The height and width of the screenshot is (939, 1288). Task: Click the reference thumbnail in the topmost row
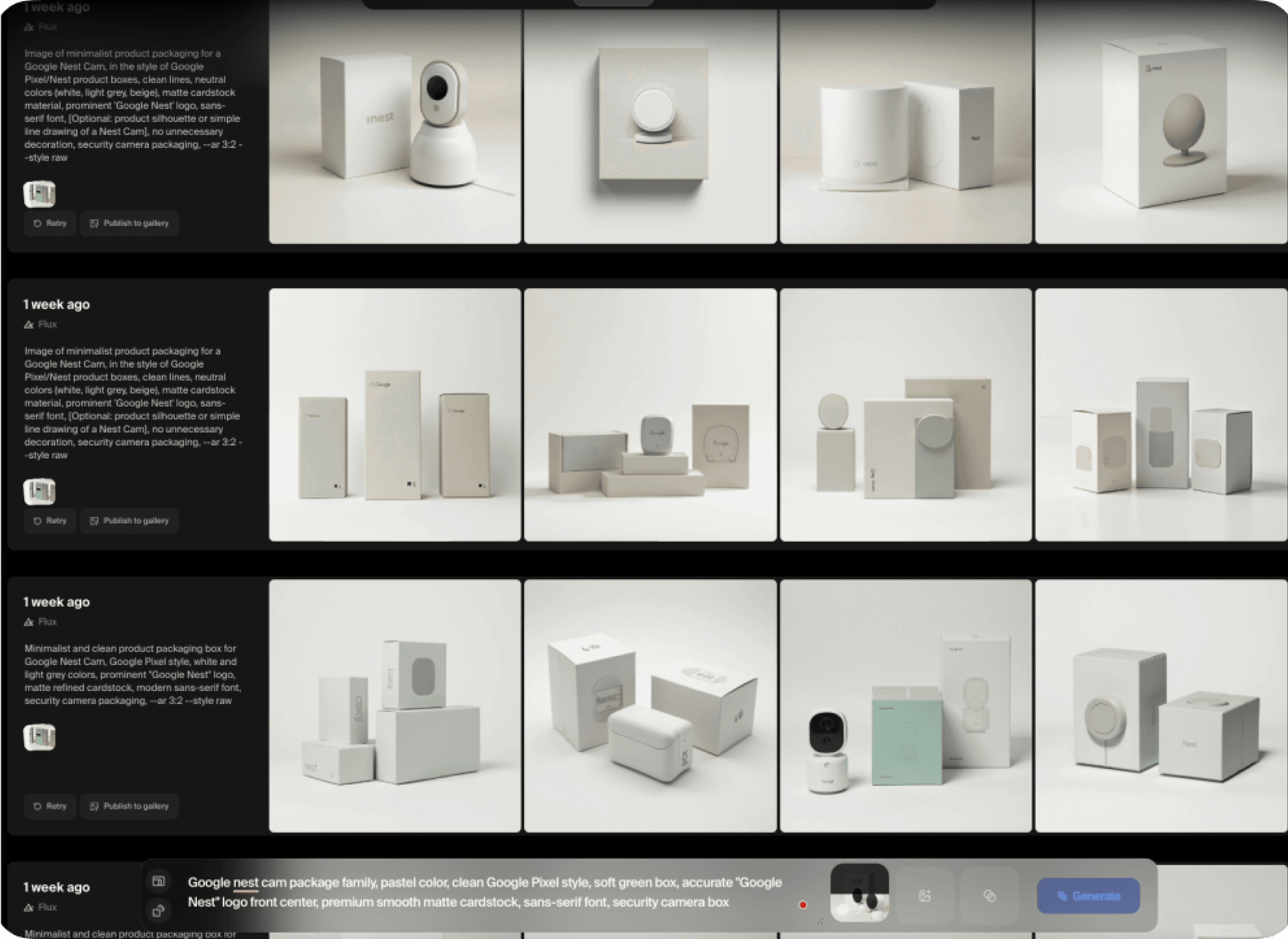(39, 194)
